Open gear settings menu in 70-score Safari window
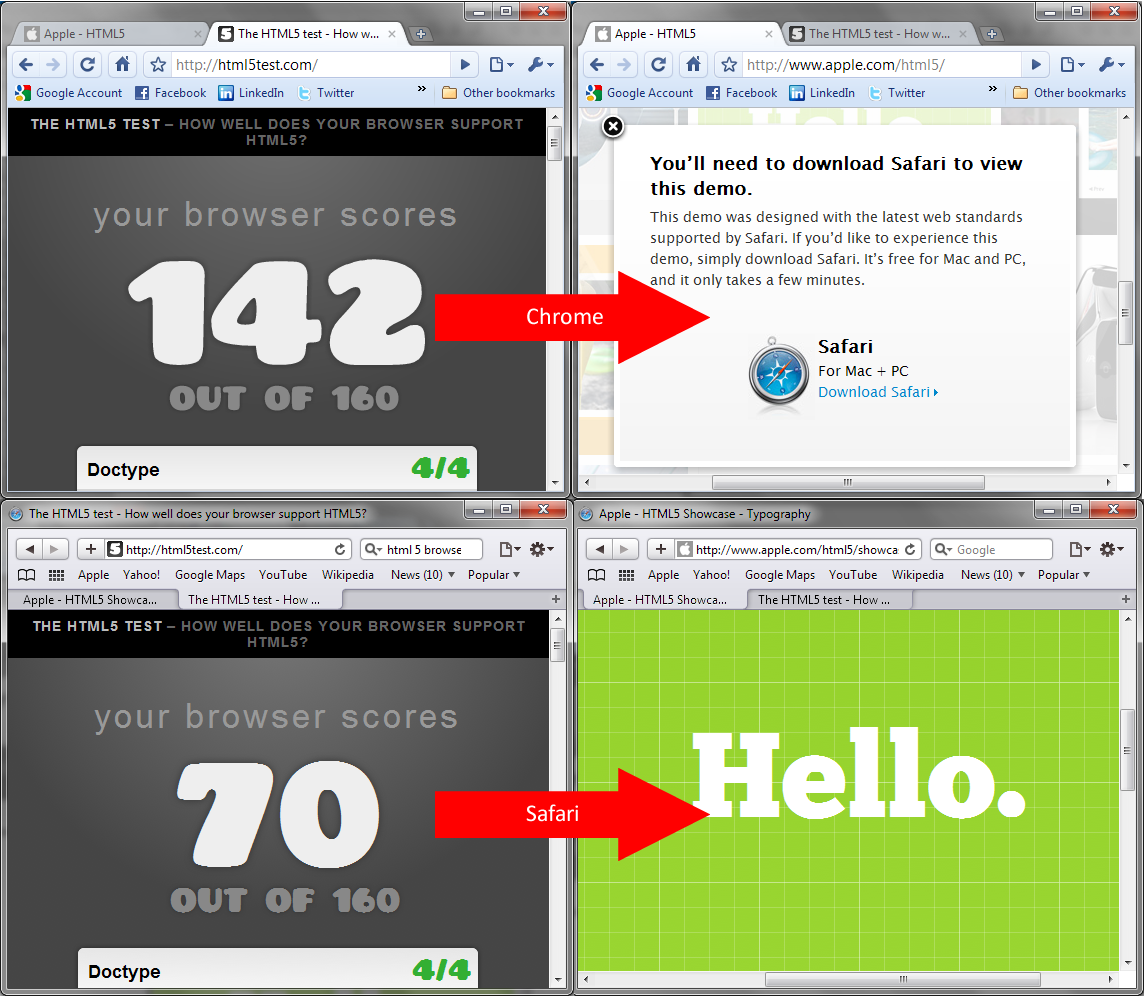This screenshot has height=996, width=1144. click(541, 549)
